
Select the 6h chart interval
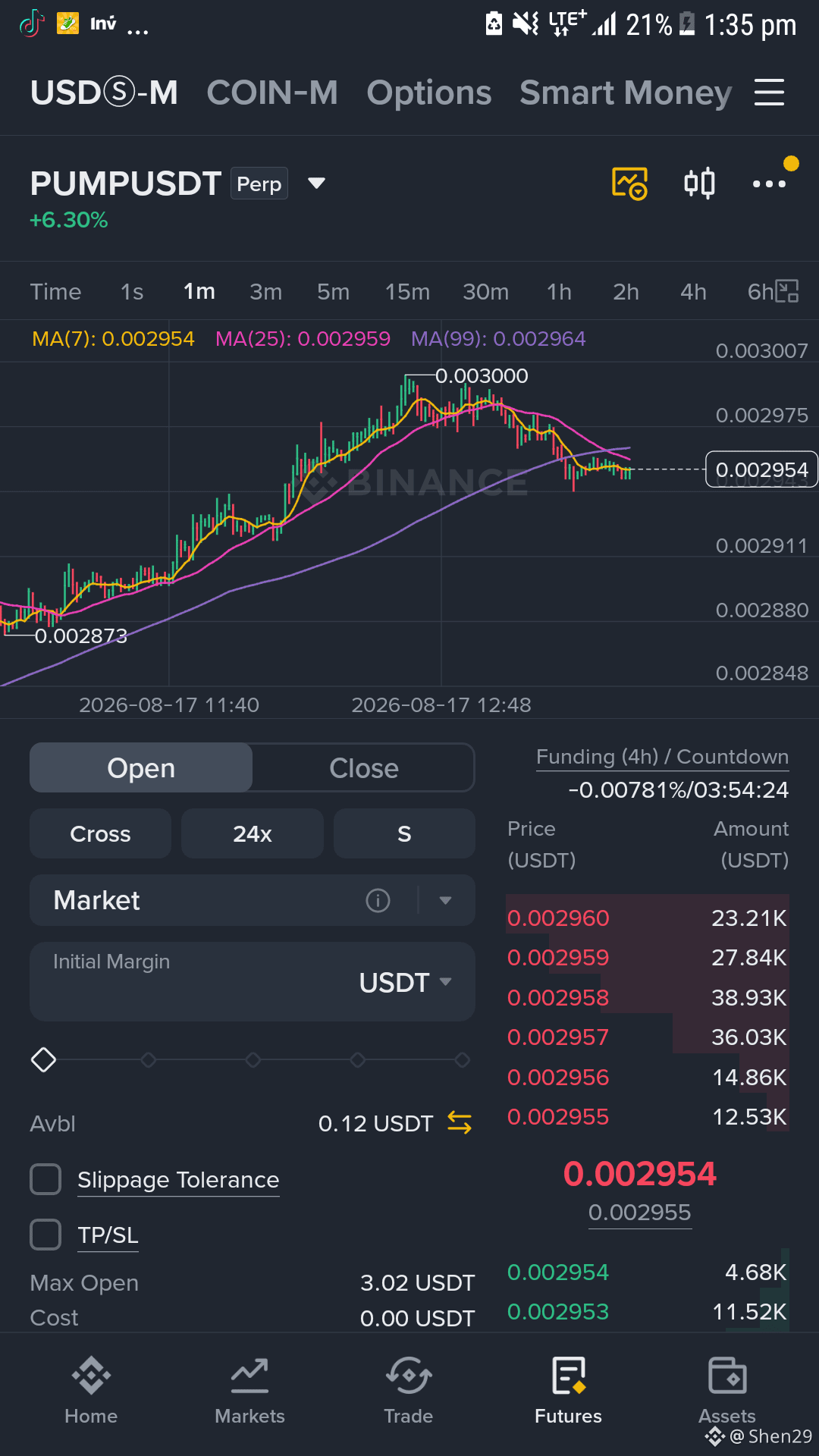coord(761,291)
